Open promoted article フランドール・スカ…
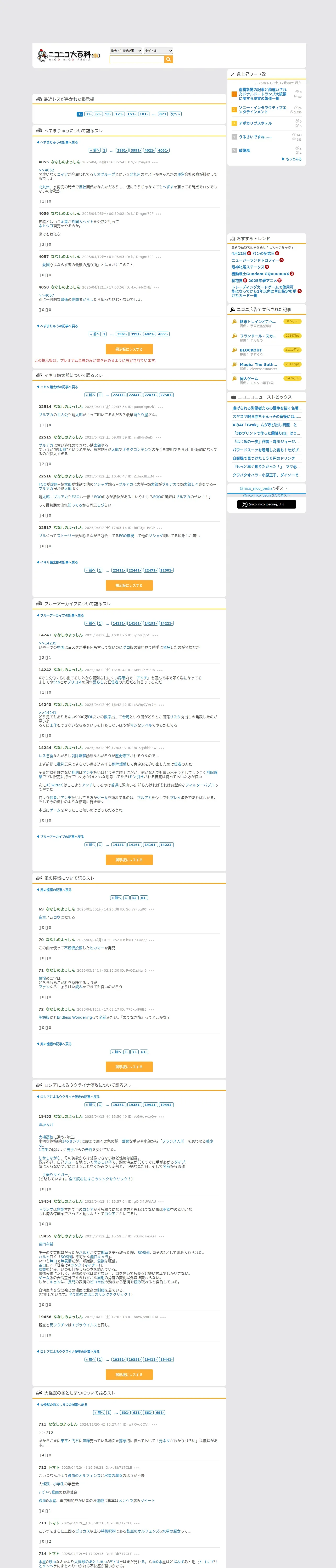 258,336
